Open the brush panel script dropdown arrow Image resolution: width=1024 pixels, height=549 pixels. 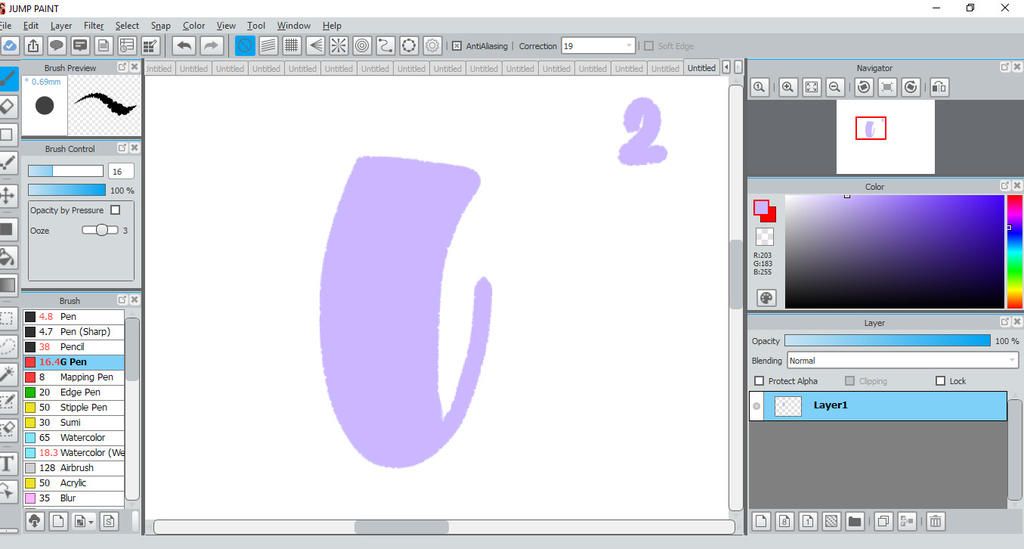point(91,522)
